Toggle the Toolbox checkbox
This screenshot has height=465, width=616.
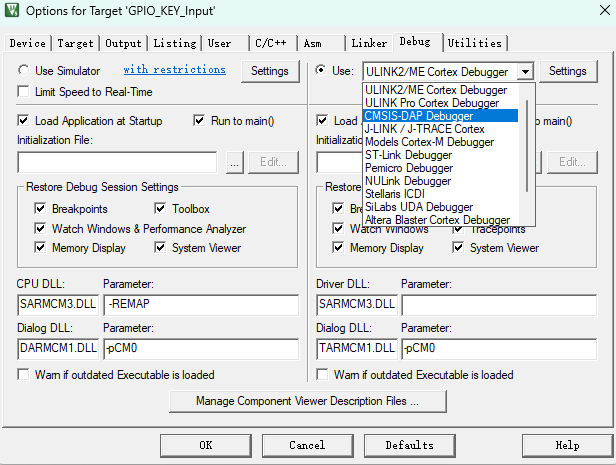(162, 209)
